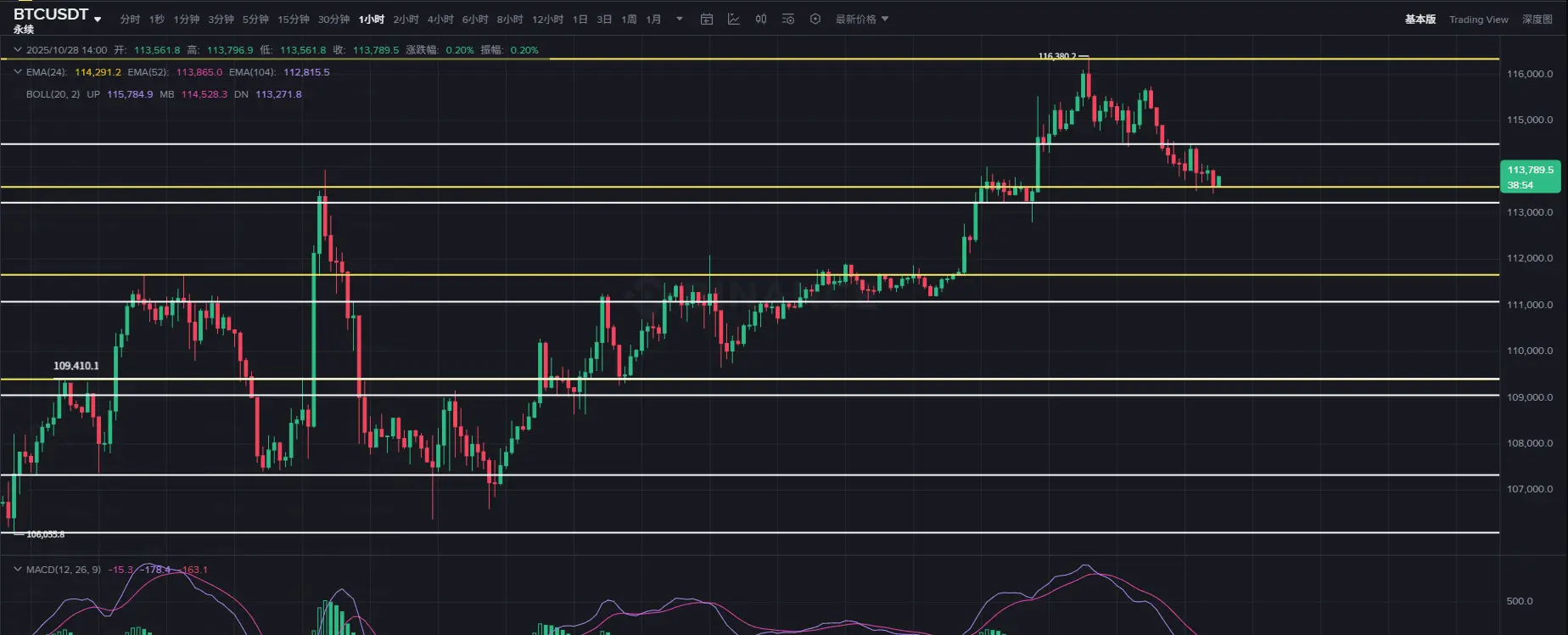This screenshot has height=635, width=1568.
Task: Pick the 8小时 interval
Action: coord(510,19)
